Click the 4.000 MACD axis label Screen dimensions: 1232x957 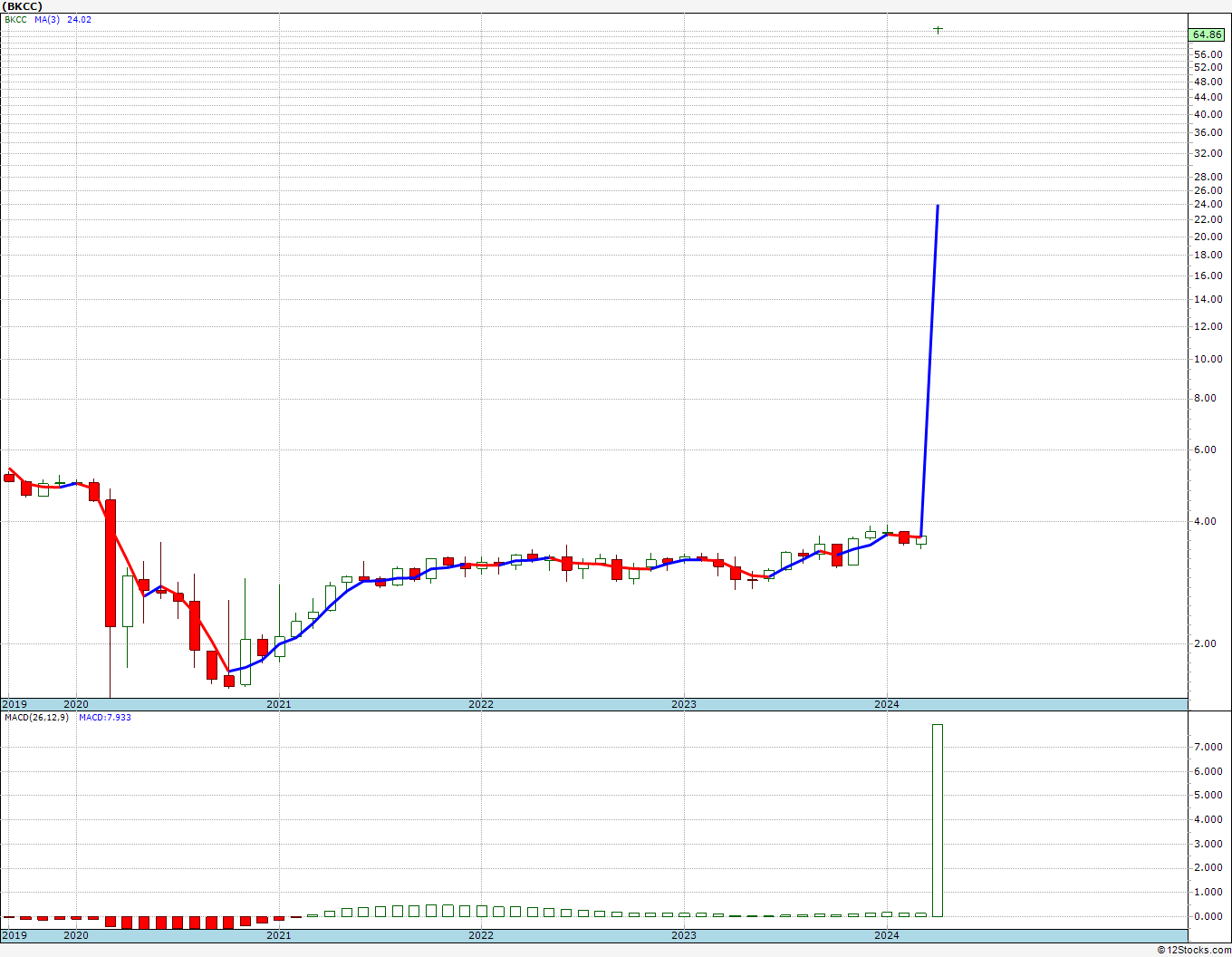click(1208, 820)
